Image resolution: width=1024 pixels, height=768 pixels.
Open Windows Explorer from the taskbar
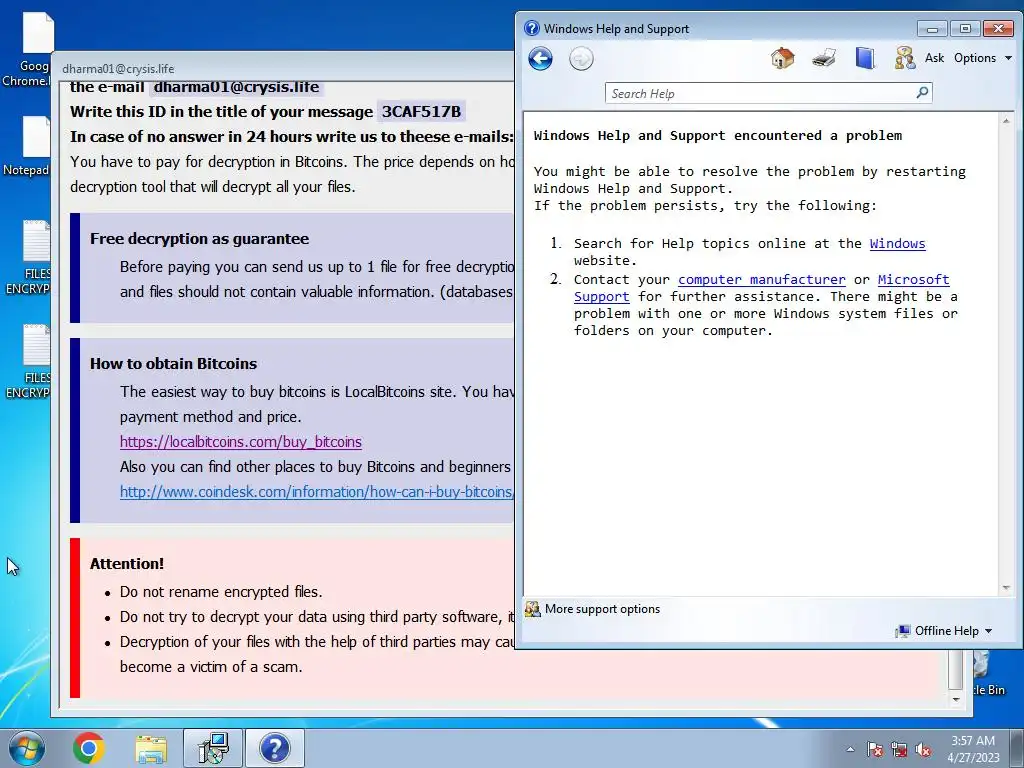(x=151, y=748)
